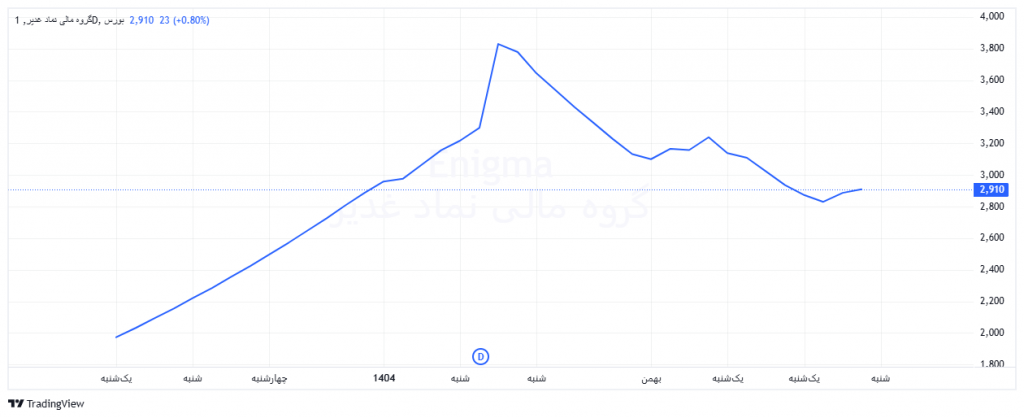Click the 4,000 price axis label
Viewport: 1024px width, 418px height.
pyautogui.click(x=991, y=17)
